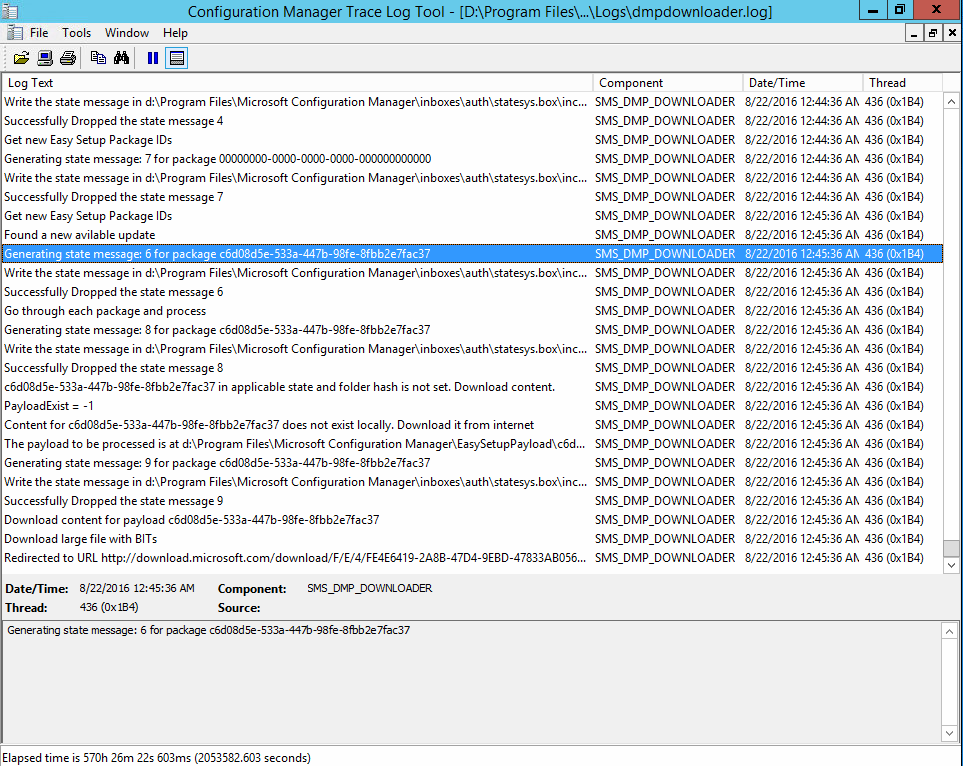Click details pane scrollbar up arrow
The image size is (963, 766).
[x=949, y=631]
